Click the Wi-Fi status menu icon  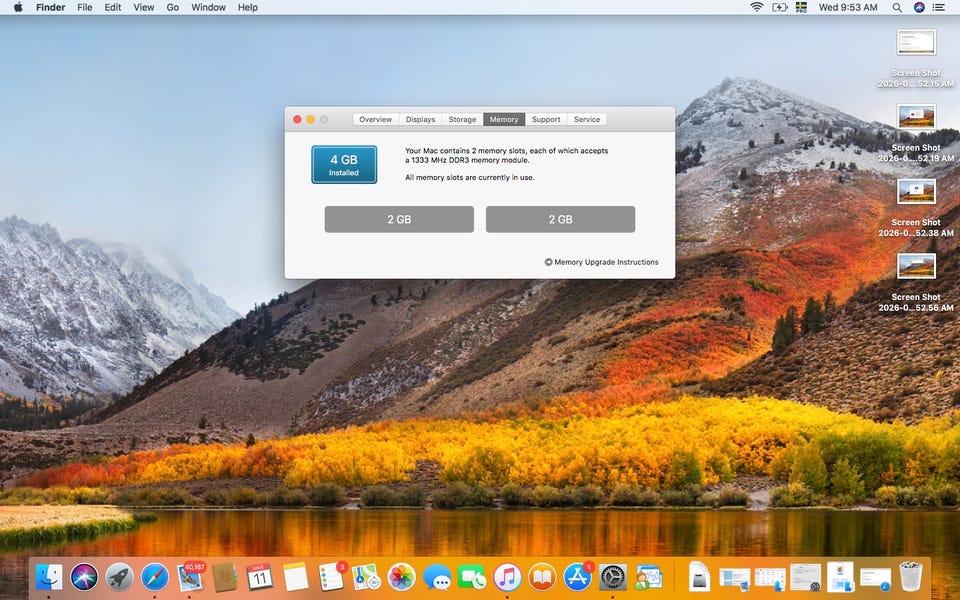pyautogui.click(x=757, y=7)
